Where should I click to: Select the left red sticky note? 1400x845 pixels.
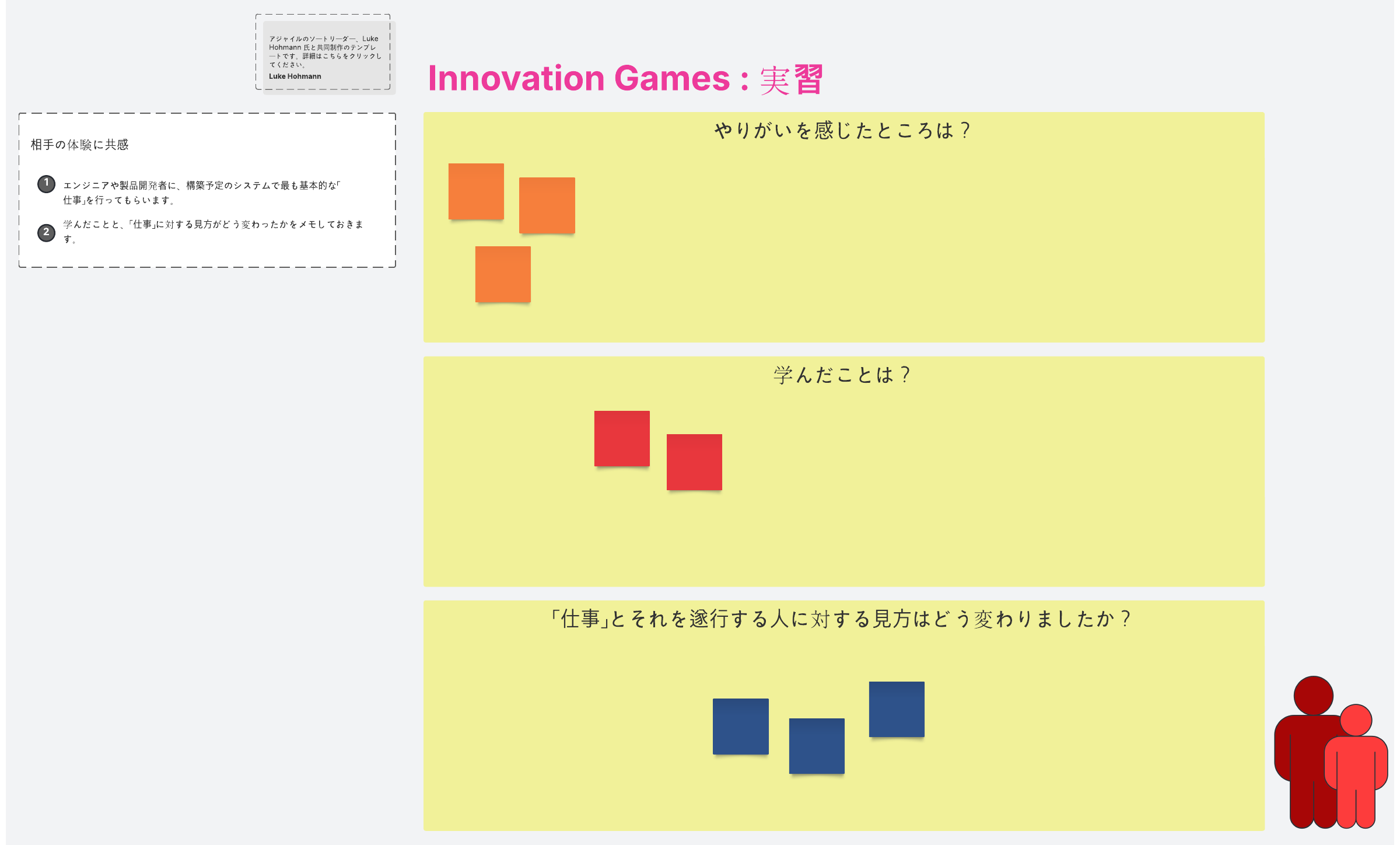pyautogui.click(x=622, y=439)
